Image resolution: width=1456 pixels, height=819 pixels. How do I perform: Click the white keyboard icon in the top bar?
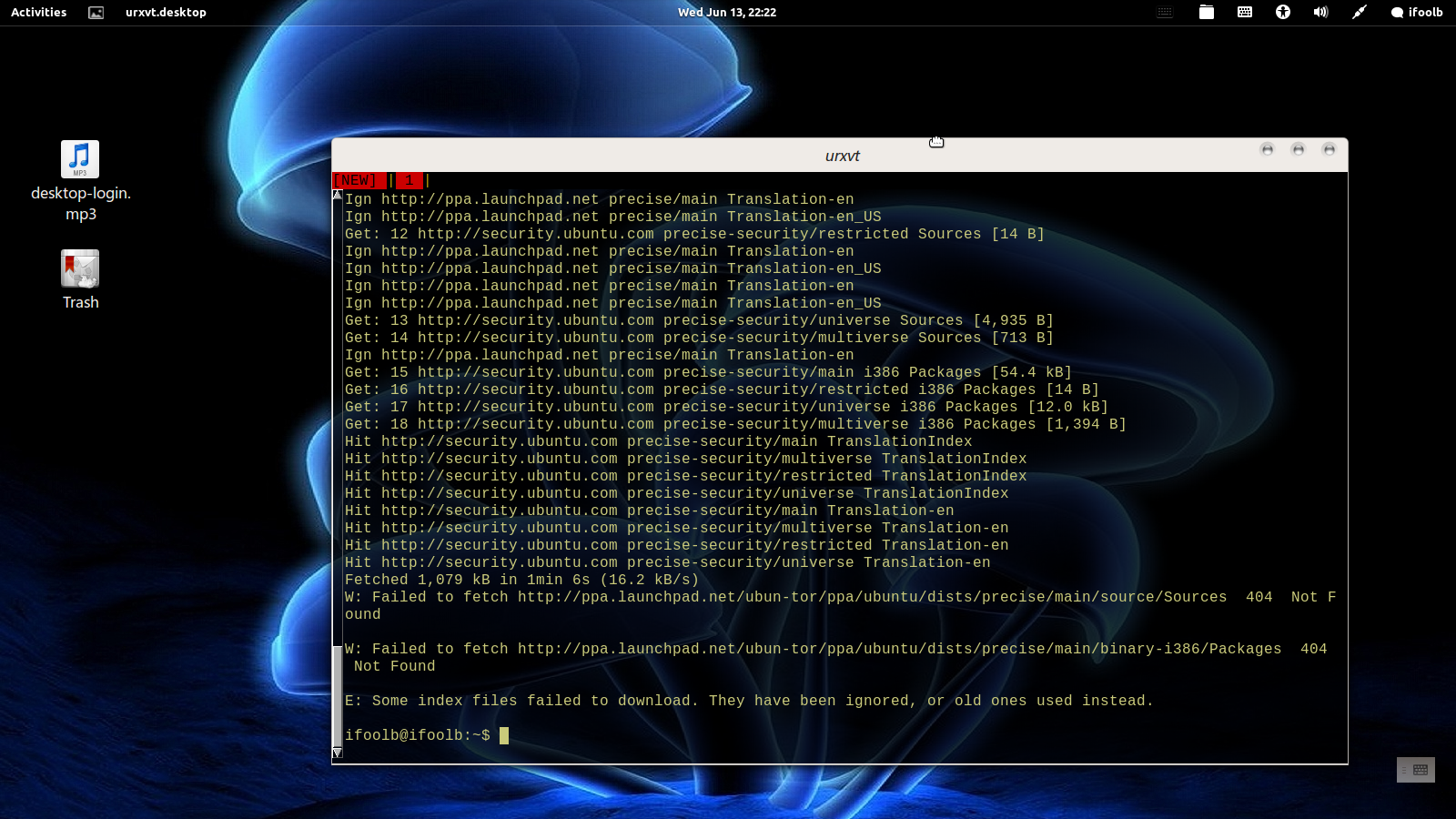pos(1245,12)
